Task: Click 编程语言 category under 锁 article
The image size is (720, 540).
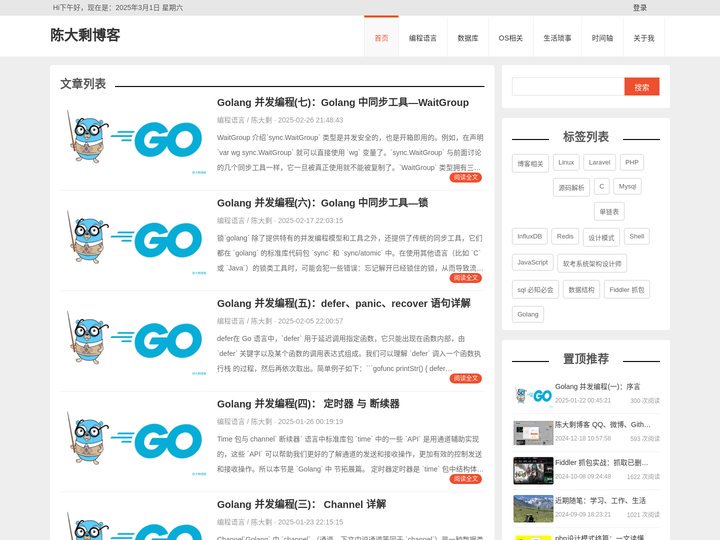Action: coord(231,221)
